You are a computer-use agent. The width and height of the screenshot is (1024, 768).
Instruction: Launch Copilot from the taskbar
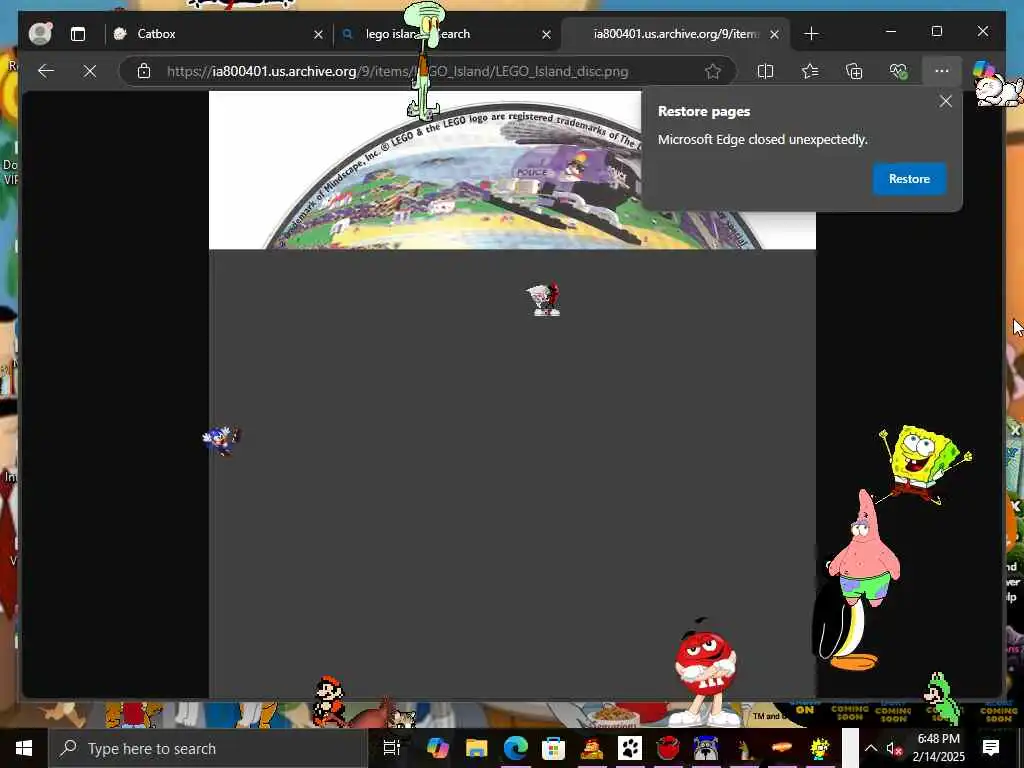pyautogui.click(x=438, y=748)
